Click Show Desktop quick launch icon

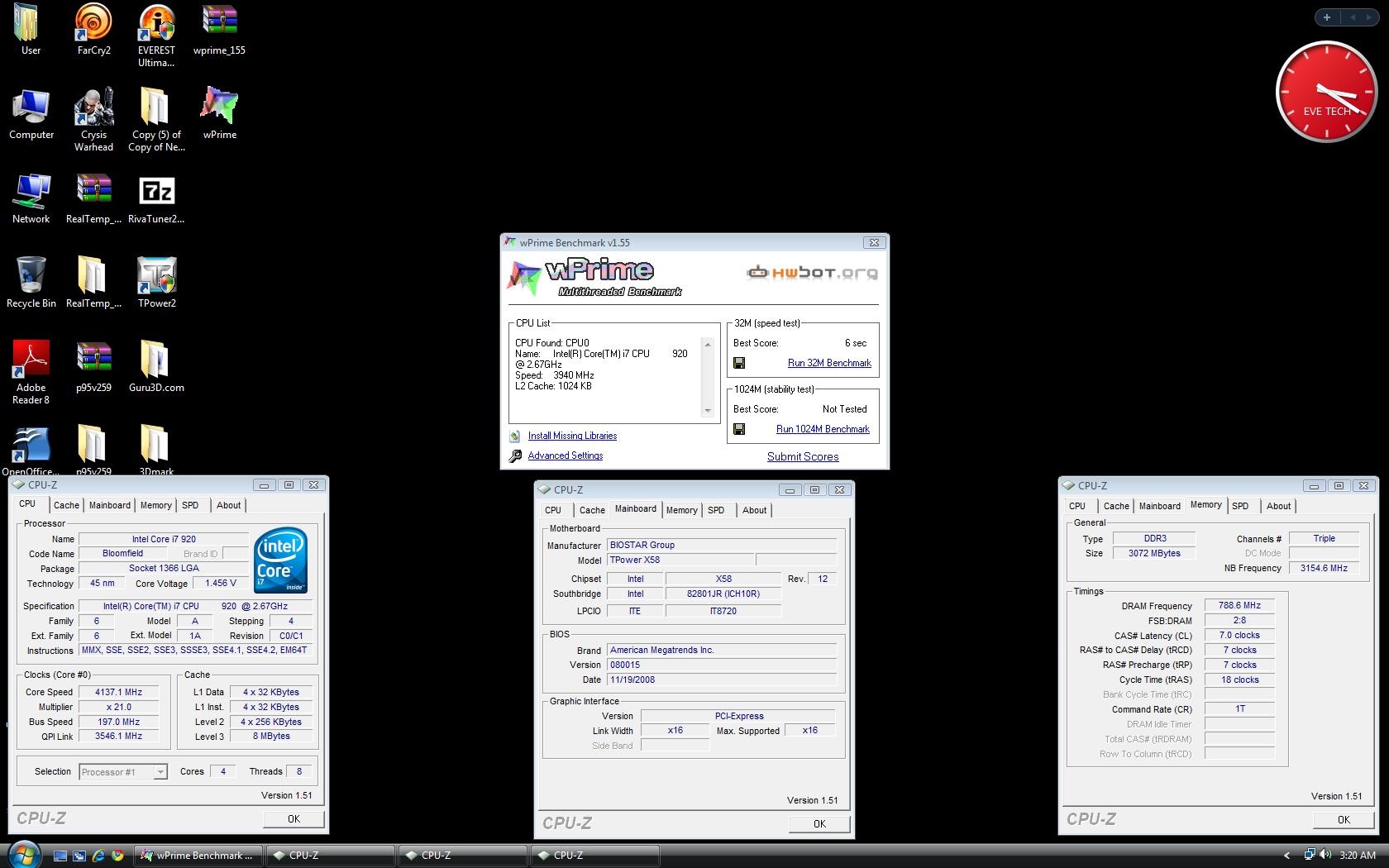pos(60,856)
